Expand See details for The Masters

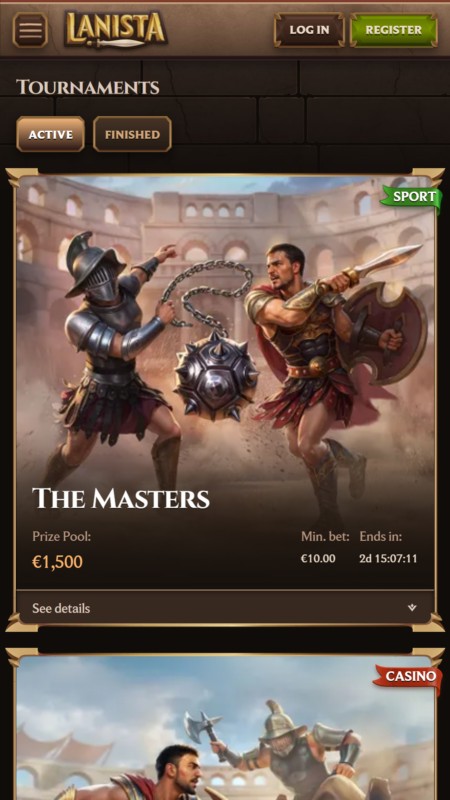pos(225,608)
